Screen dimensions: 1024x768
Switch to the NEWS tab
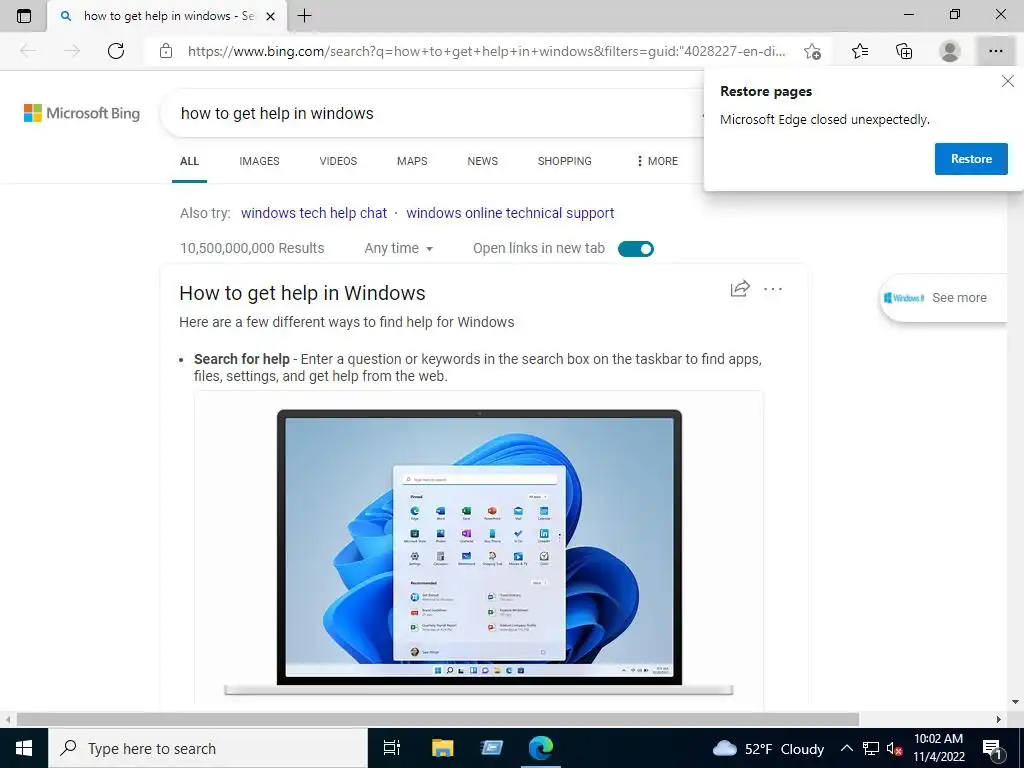point(483,161)
